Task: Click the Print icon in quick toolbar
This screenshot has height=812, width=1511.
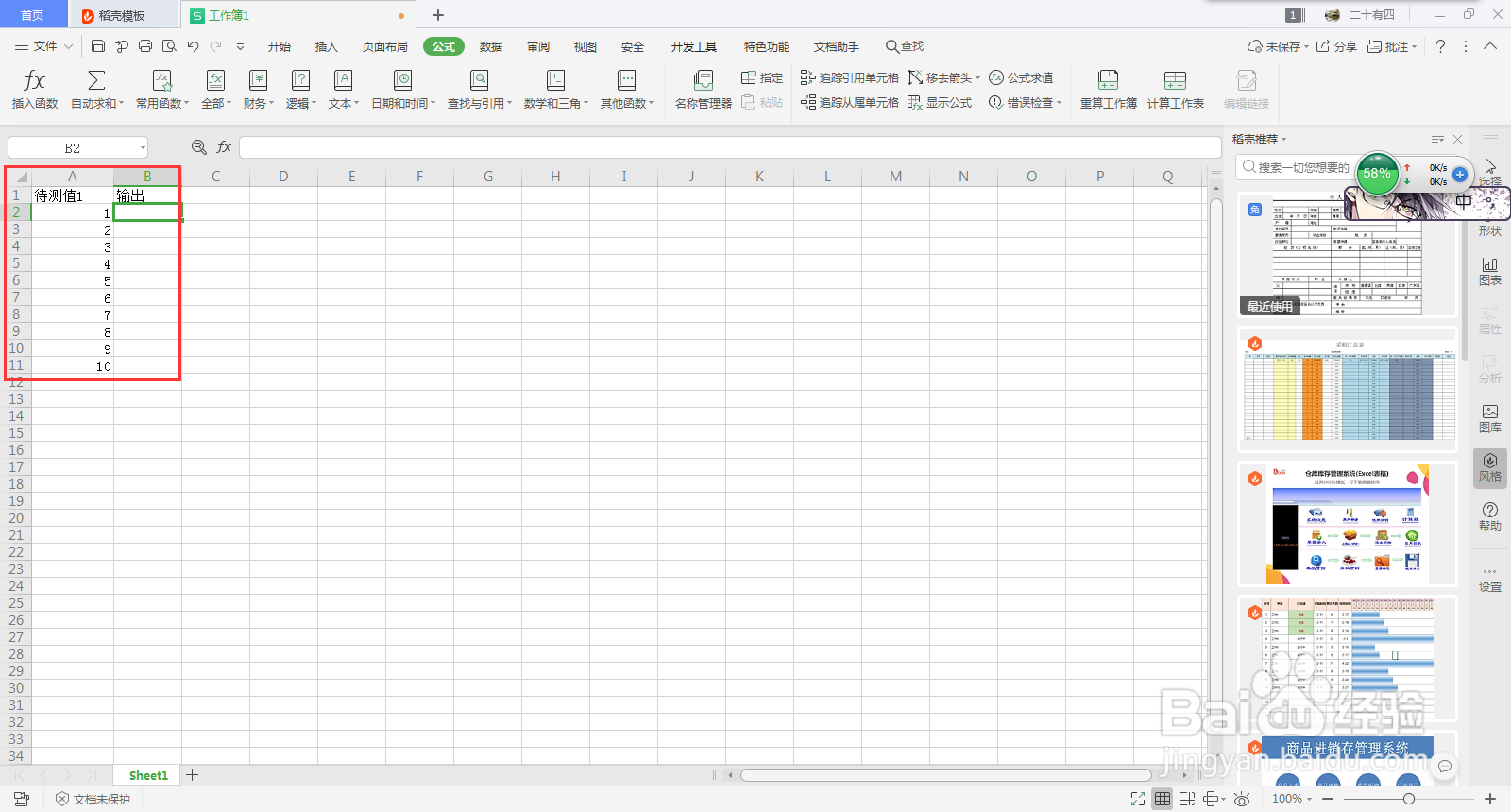Action: 145,45
